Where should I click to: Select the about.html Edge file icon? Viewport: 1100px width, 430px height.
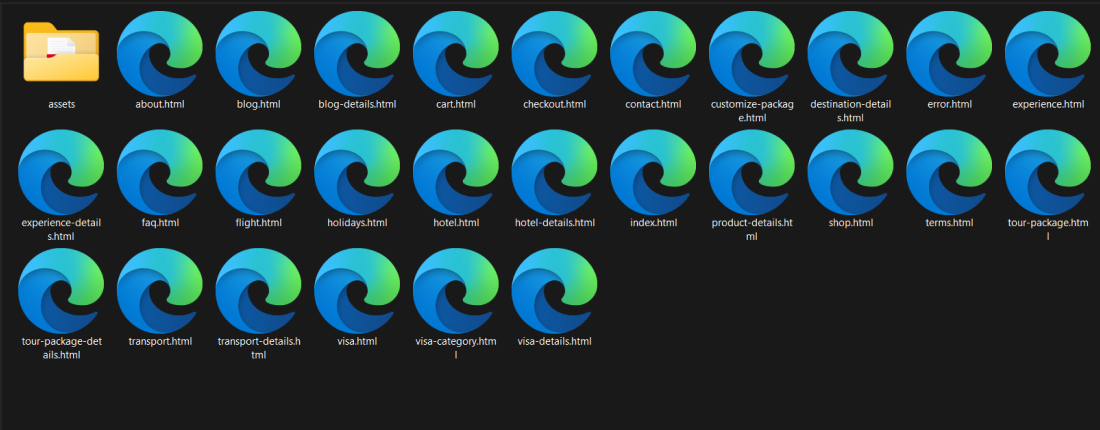160,53
